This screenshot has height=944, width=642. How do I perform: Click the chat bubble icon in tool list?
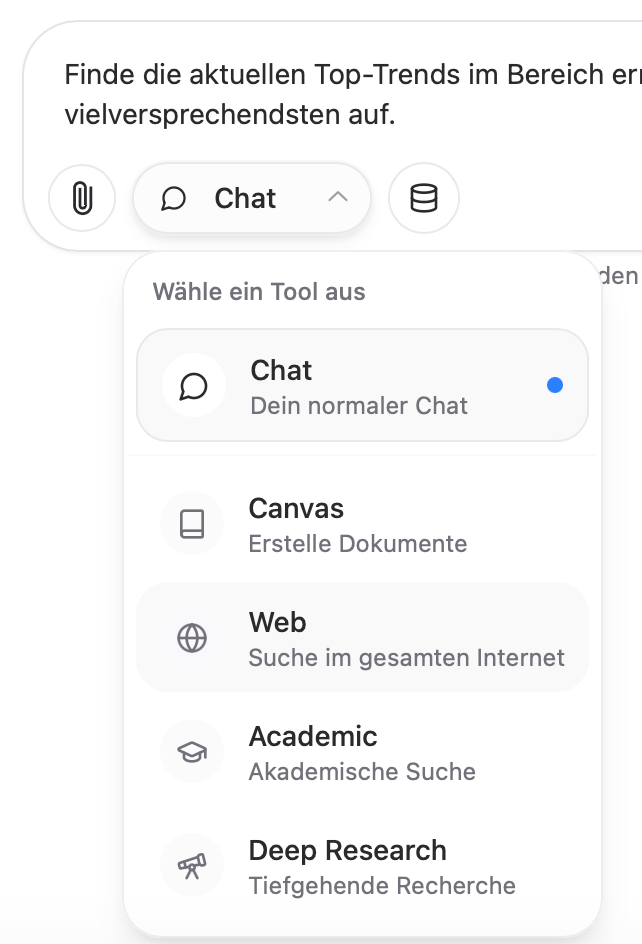194,386
